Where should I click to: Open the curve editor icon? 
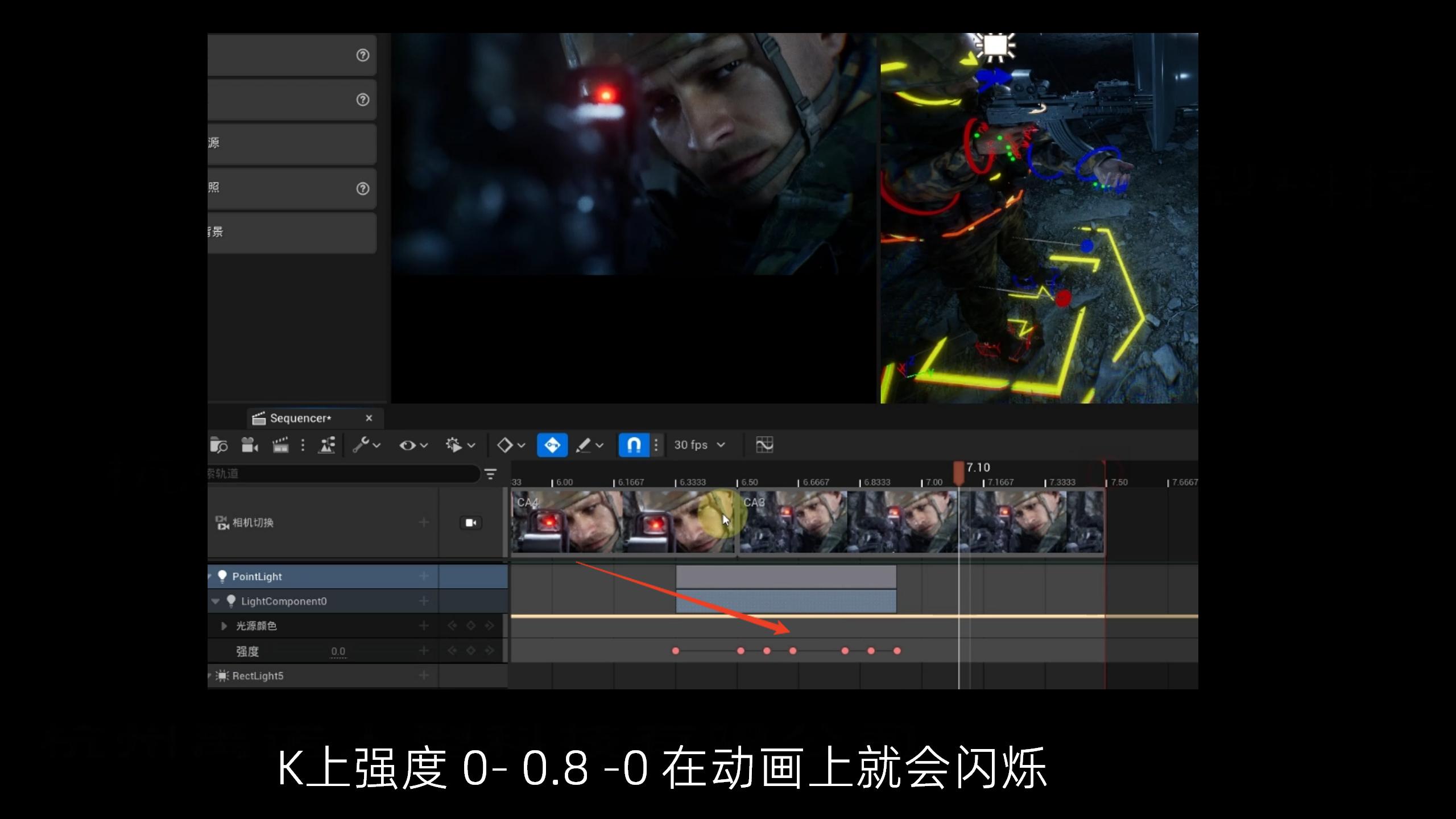[764, 445]
